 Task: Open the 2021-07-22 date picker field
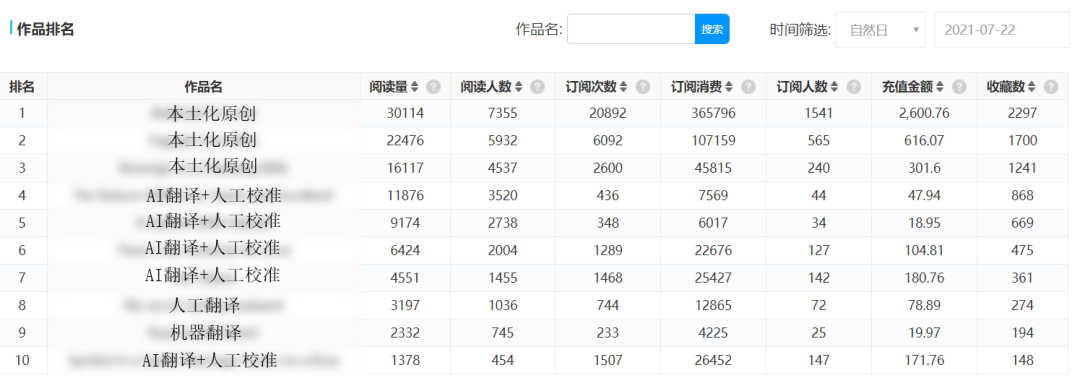(x=1001, y=30)
